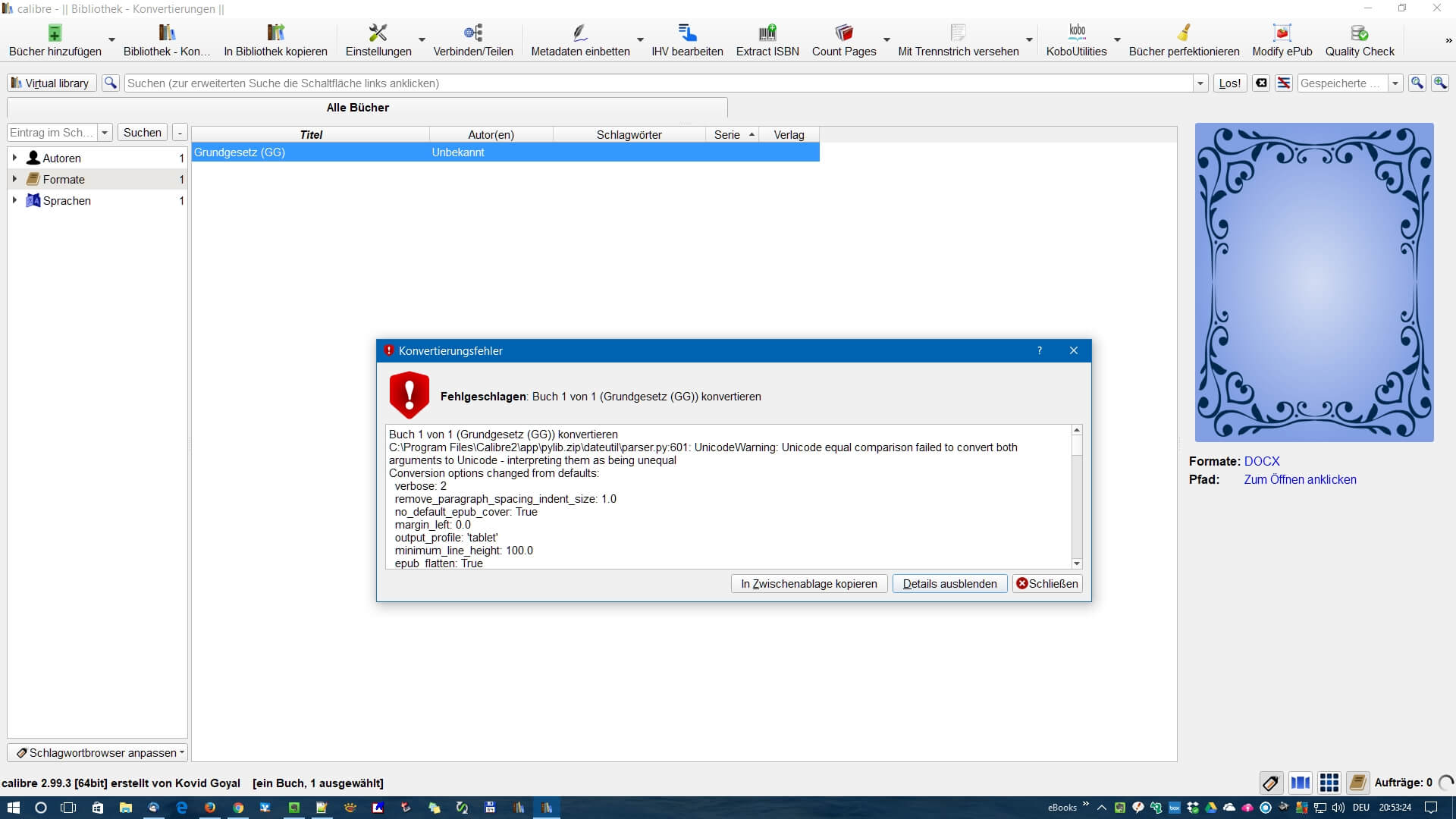Sort by the Autor(en) column header
Viewport: 1456px width, 819px height.
[x=491, y=134]
